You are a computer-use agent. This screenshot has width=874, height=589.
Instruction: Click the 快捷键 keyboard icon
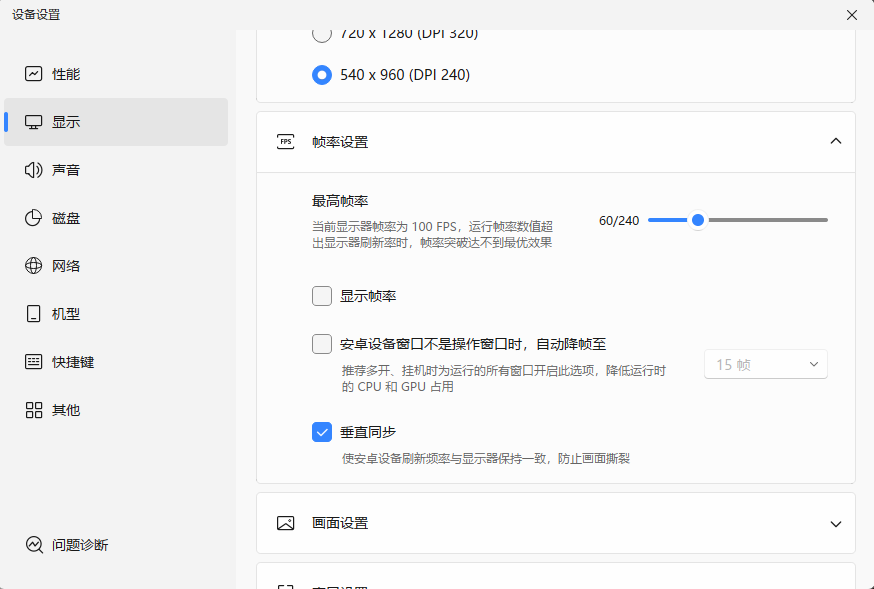[34, 362]
